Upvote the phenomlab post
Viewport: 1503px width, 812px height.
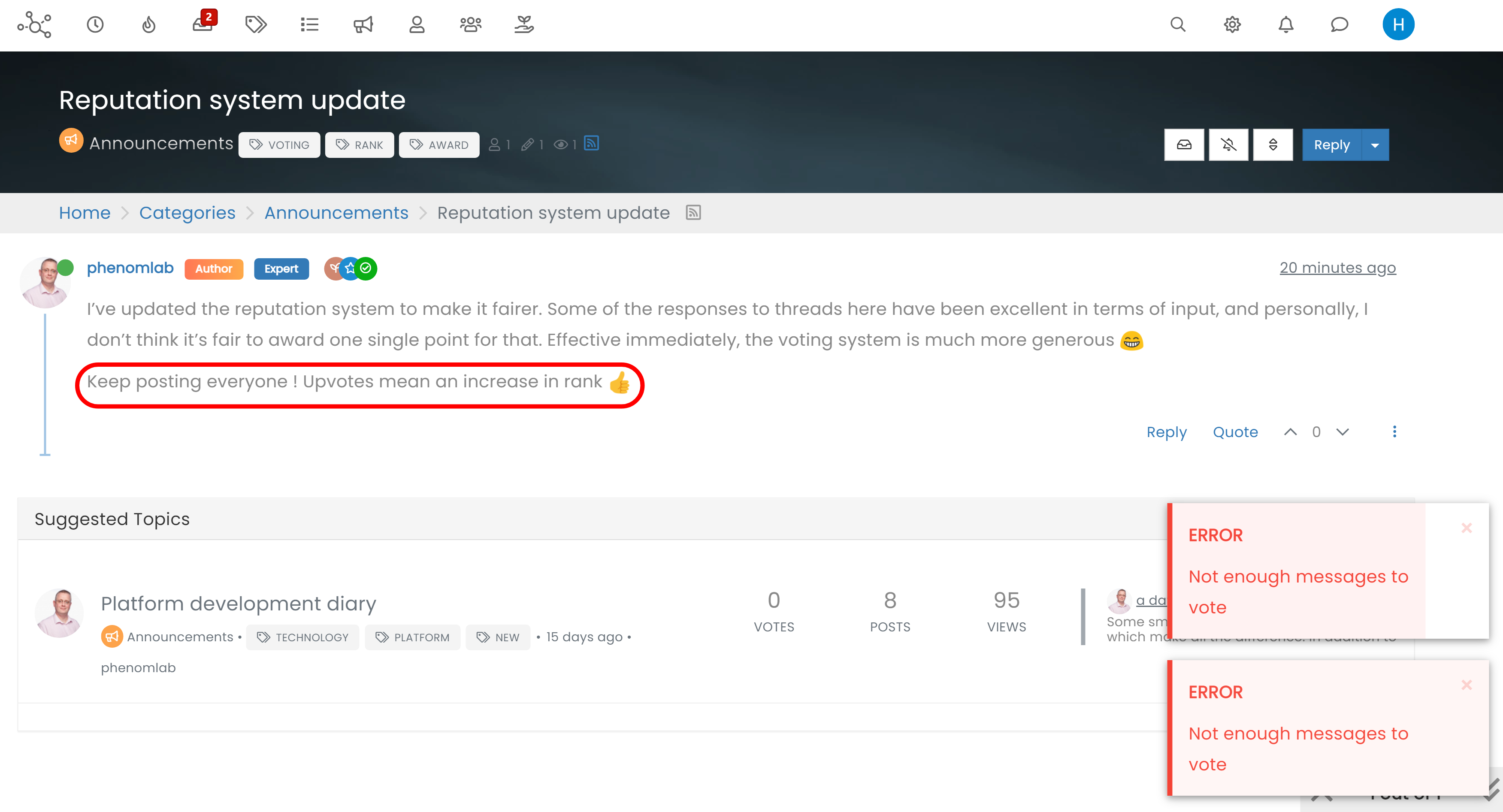pos(1290,432)
